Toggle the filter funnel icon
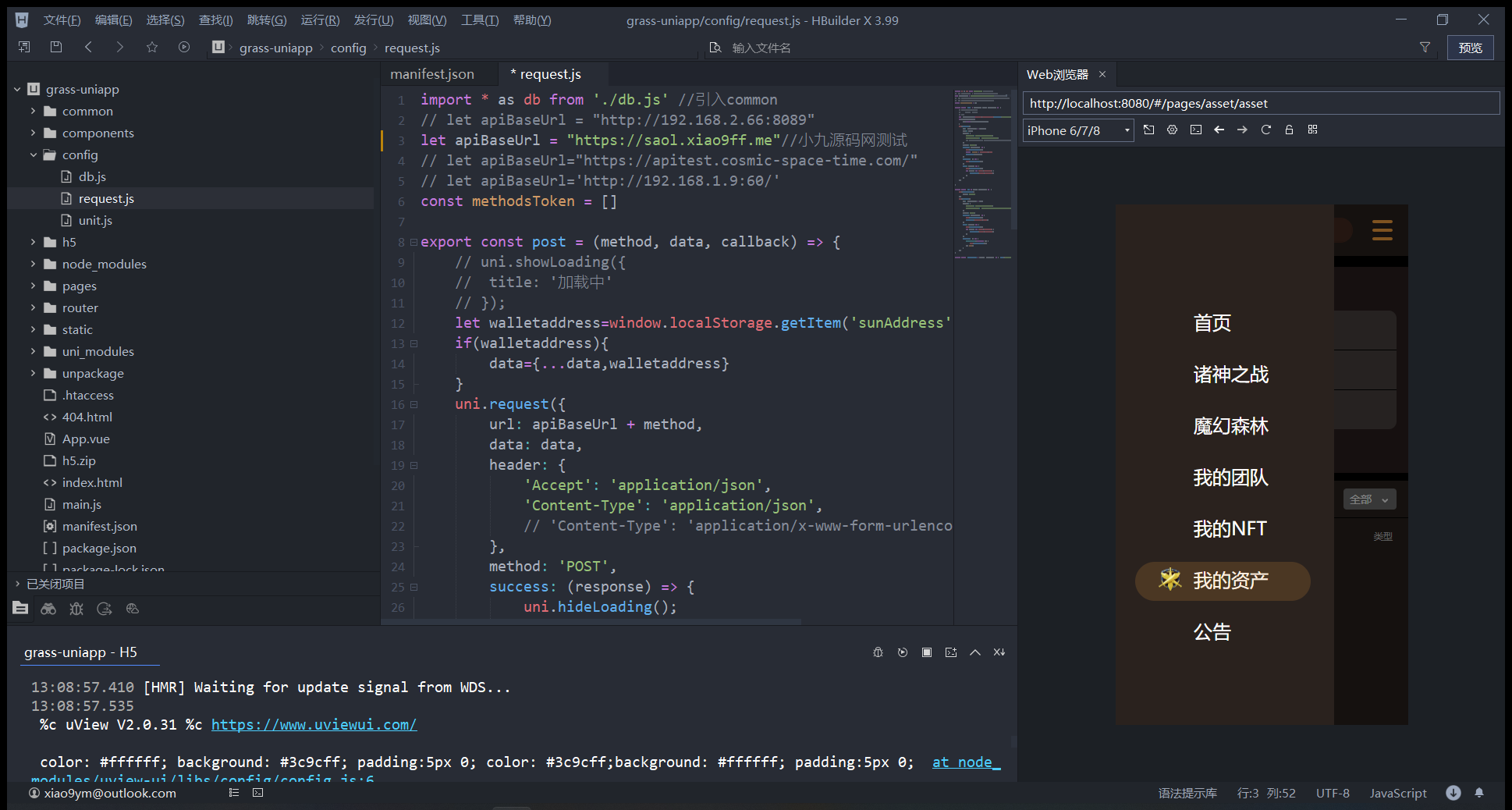The width and height of the screenshot is (1512, 810). (x=1425, y=48)
